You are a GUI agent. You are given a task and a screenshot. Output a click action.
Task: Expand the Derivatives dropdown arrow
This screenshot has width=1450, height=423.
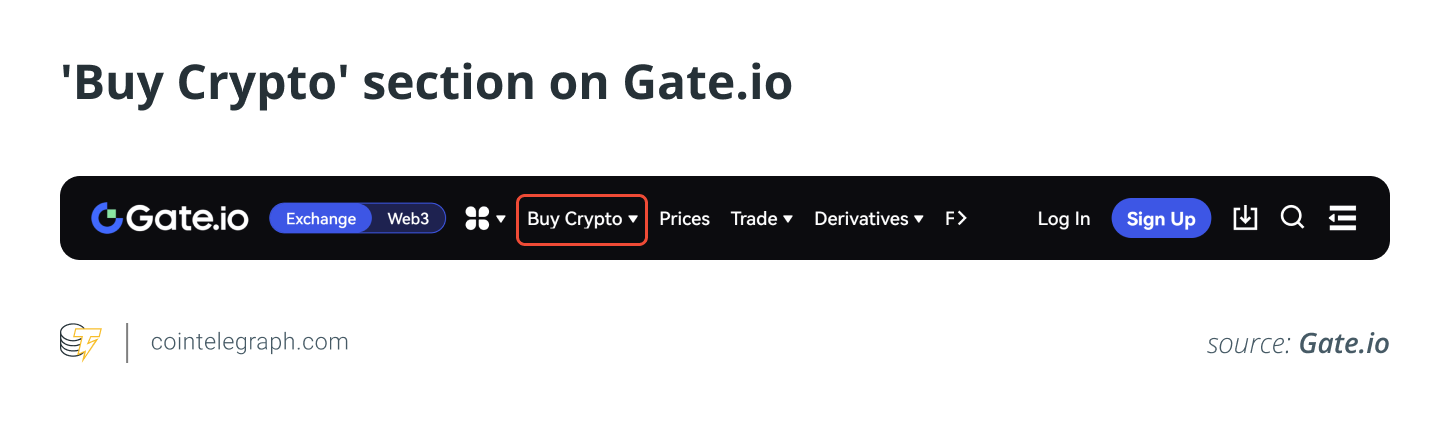click(x=919, y=219)
